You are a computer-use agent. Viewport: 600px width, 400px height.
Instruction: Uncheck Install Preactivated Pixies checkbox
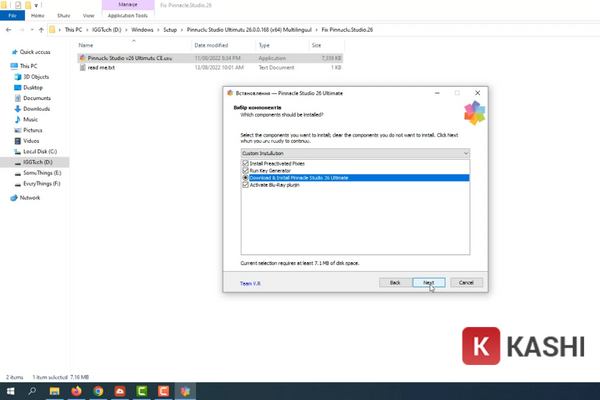245,162
